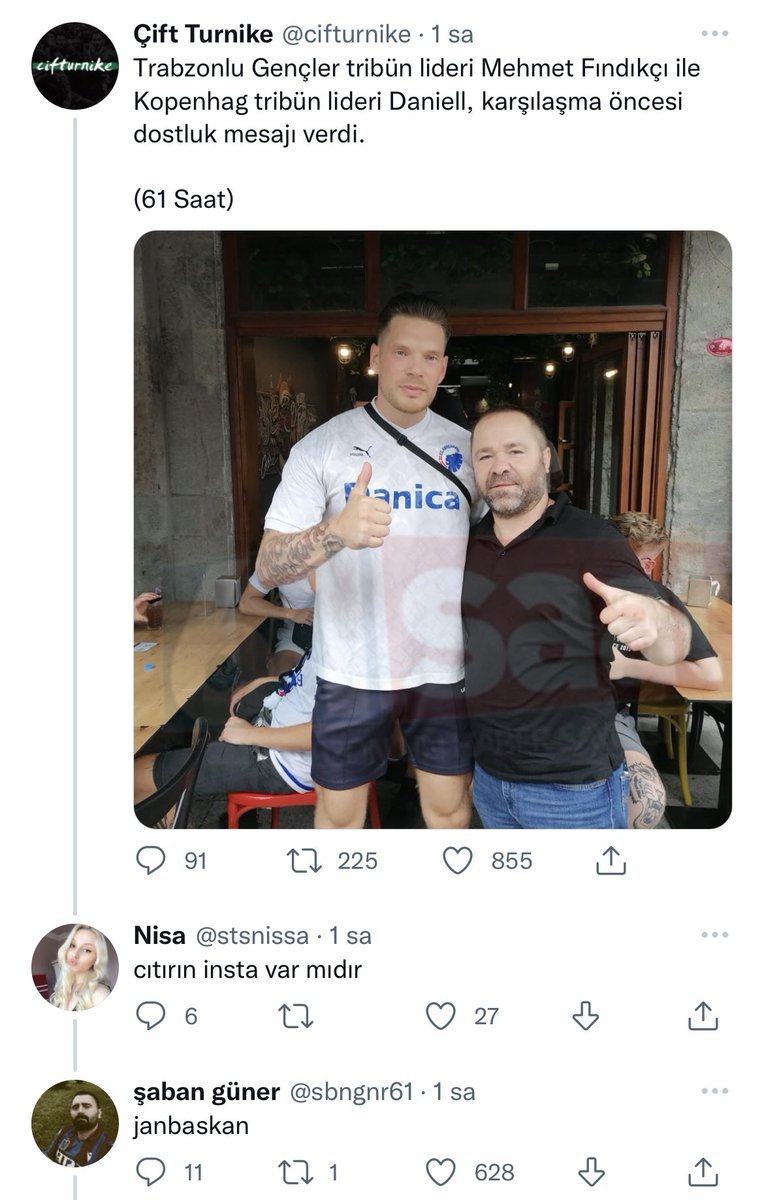Open the Çift Turnike profile name link
This screenshot has width=764, height=1200.
coord(203,34)
